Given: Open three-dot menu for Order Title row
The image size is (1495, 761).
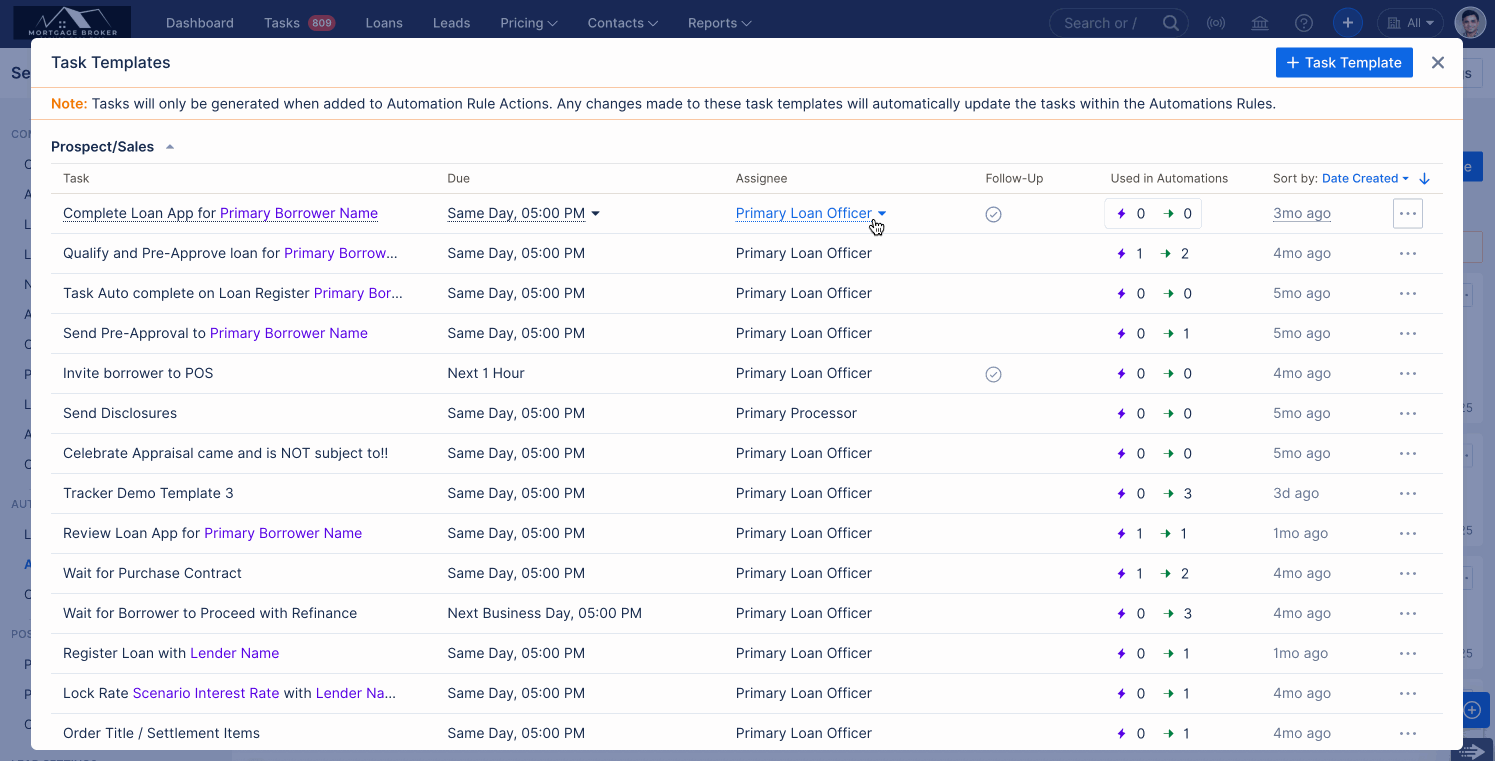Looking at the screenshot, I should [x=1408, y=733].
